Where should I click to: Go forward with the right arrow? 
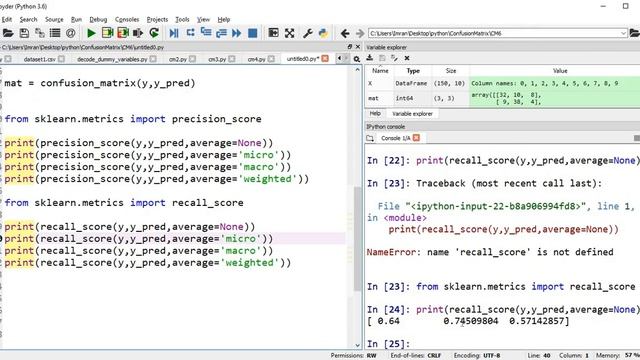point(360,33)
